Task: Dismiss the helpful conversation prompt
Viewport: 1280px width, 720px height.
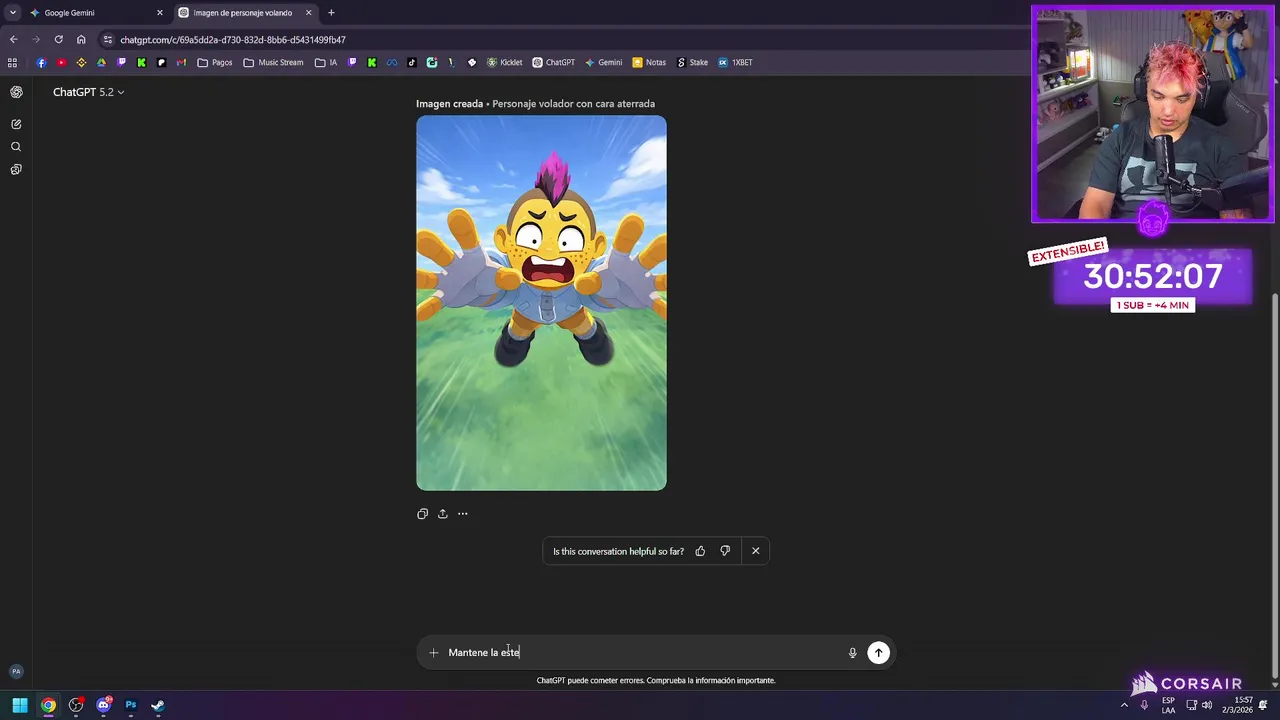Action: click(755, 551)
